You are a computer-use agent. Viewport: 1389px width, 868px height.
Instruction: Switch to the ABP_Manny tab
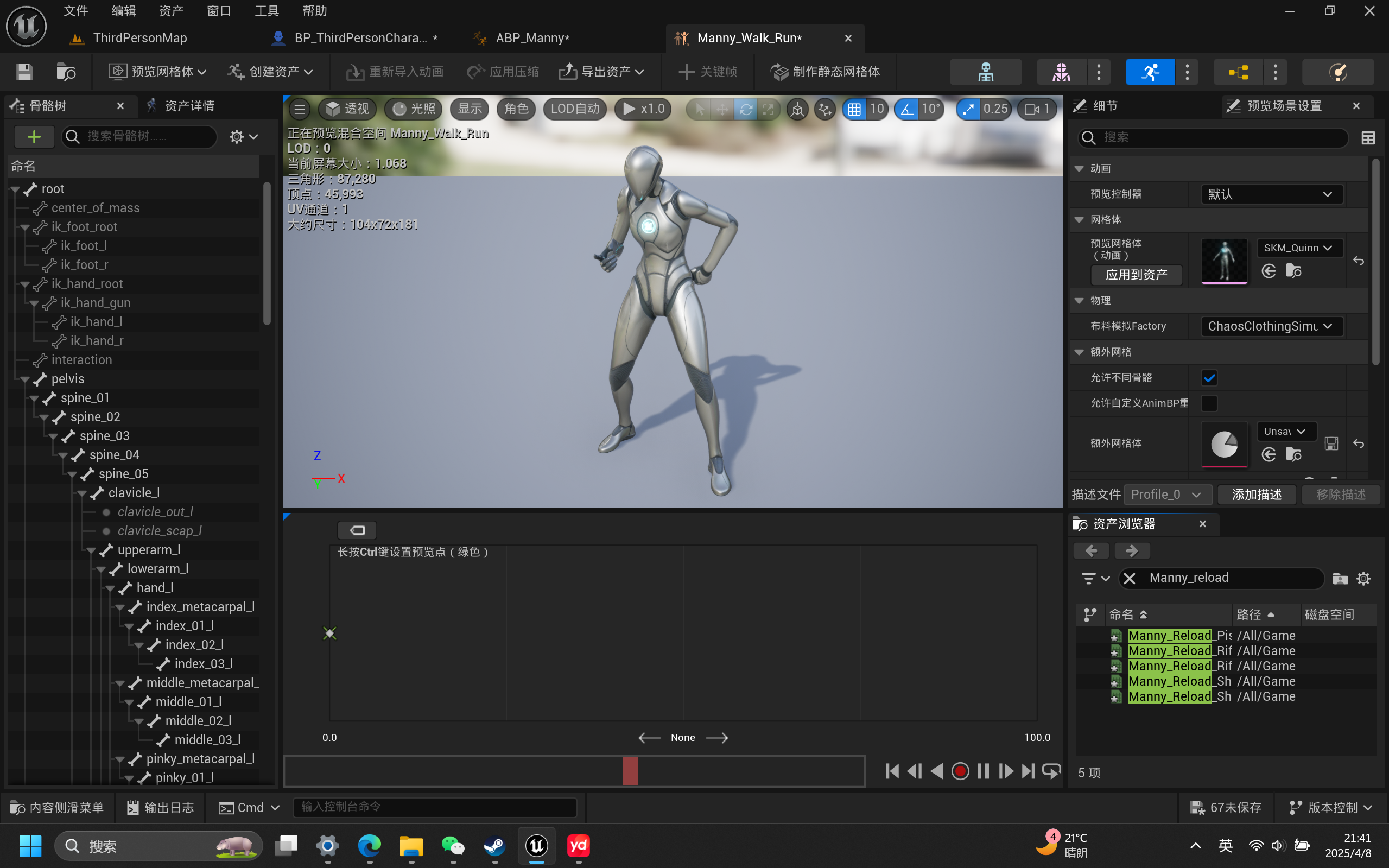(x=532, y=38)
